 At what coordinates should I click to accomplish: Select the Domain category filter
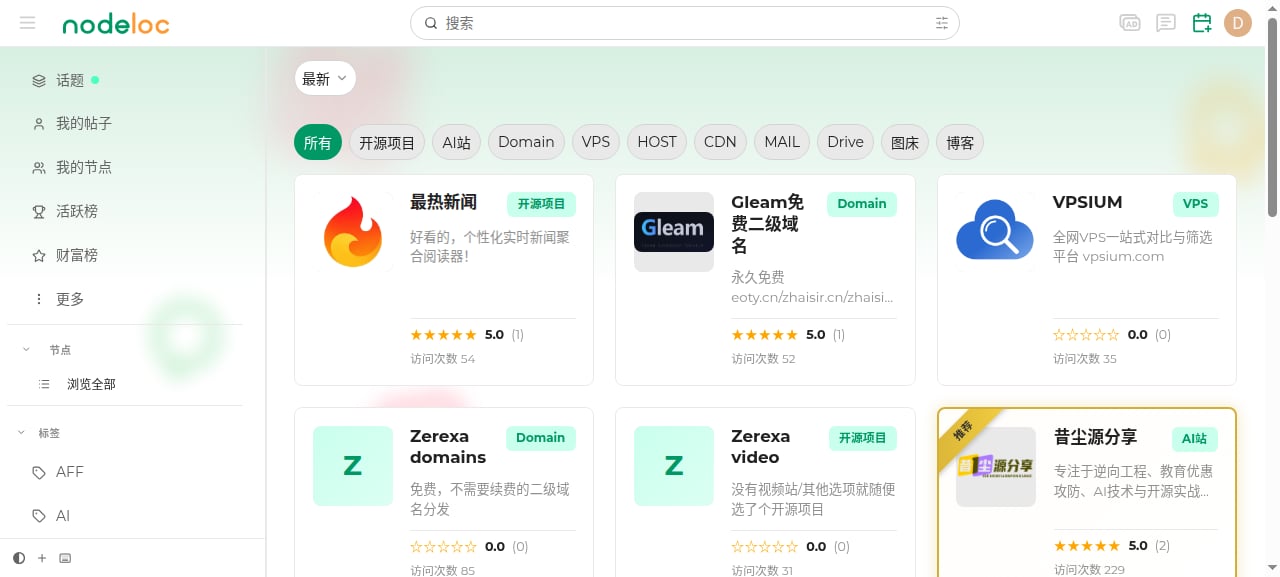(526, 142)
